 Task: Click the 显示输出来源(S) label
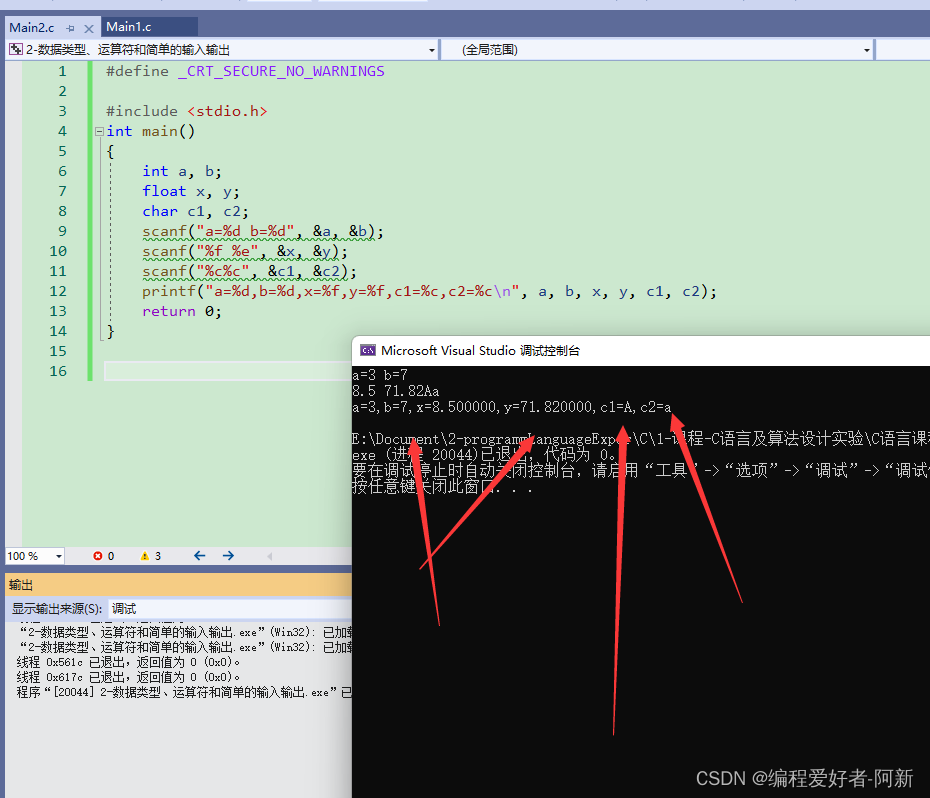pos(57,609)
